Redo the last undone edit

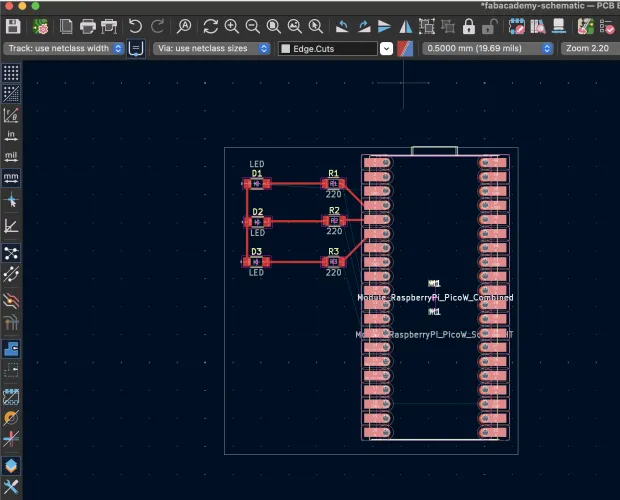point(157,26)
